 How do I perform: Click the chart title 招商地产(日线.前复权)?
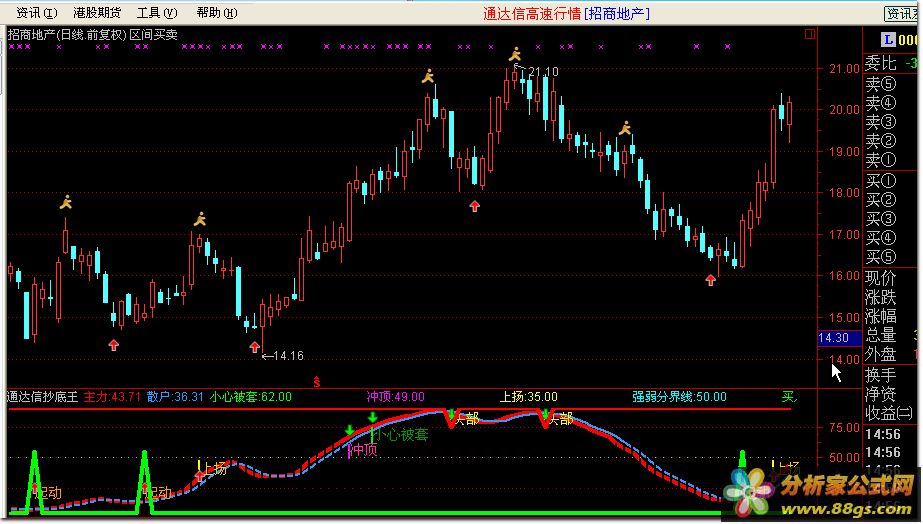(67, 35)
